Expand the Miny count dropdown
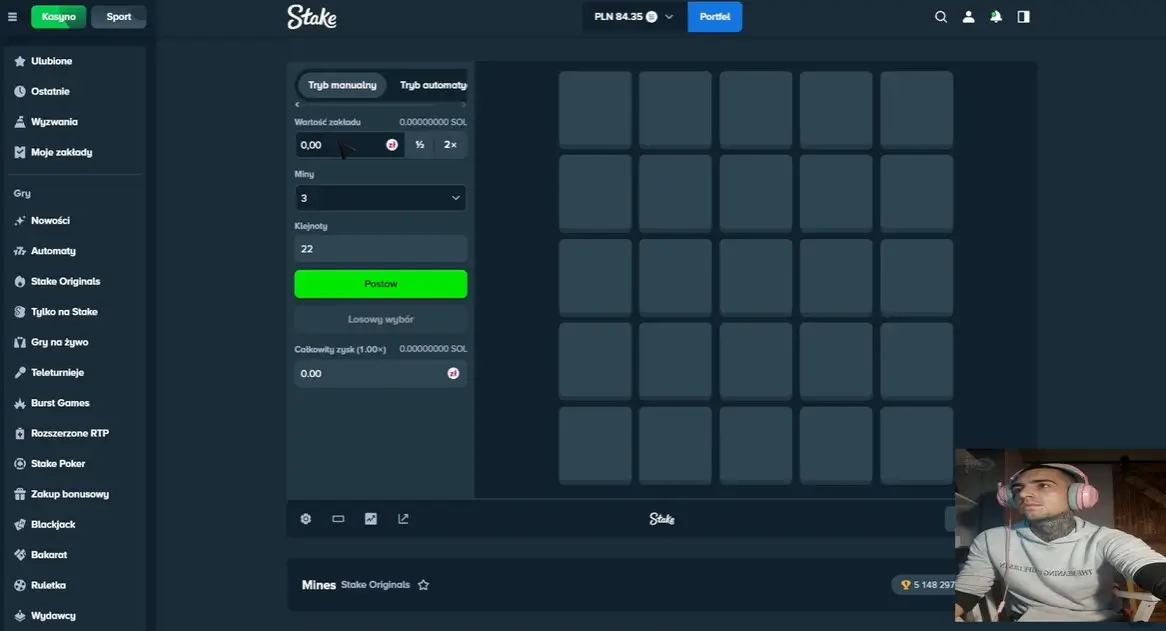Image resolution: width=1166 pixels, height=631 pixels. pos(381,198)
